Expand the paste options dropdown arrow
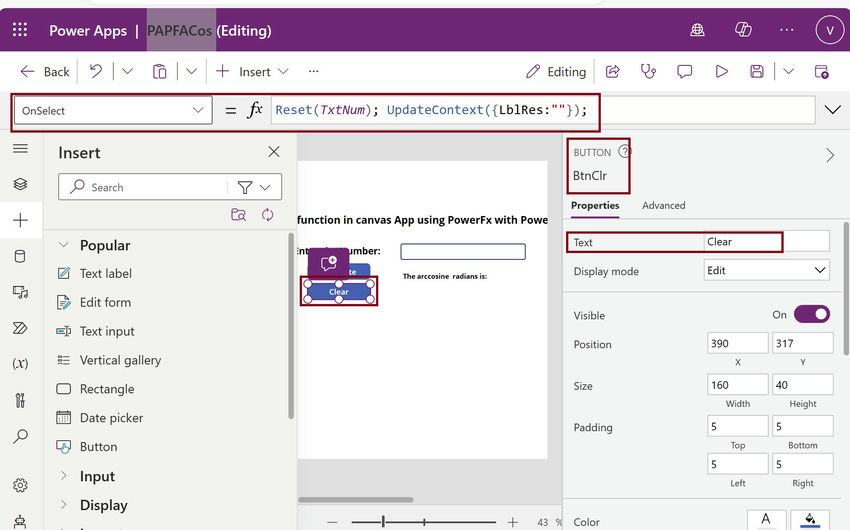850x530 pixels. [x=191, y=71]
